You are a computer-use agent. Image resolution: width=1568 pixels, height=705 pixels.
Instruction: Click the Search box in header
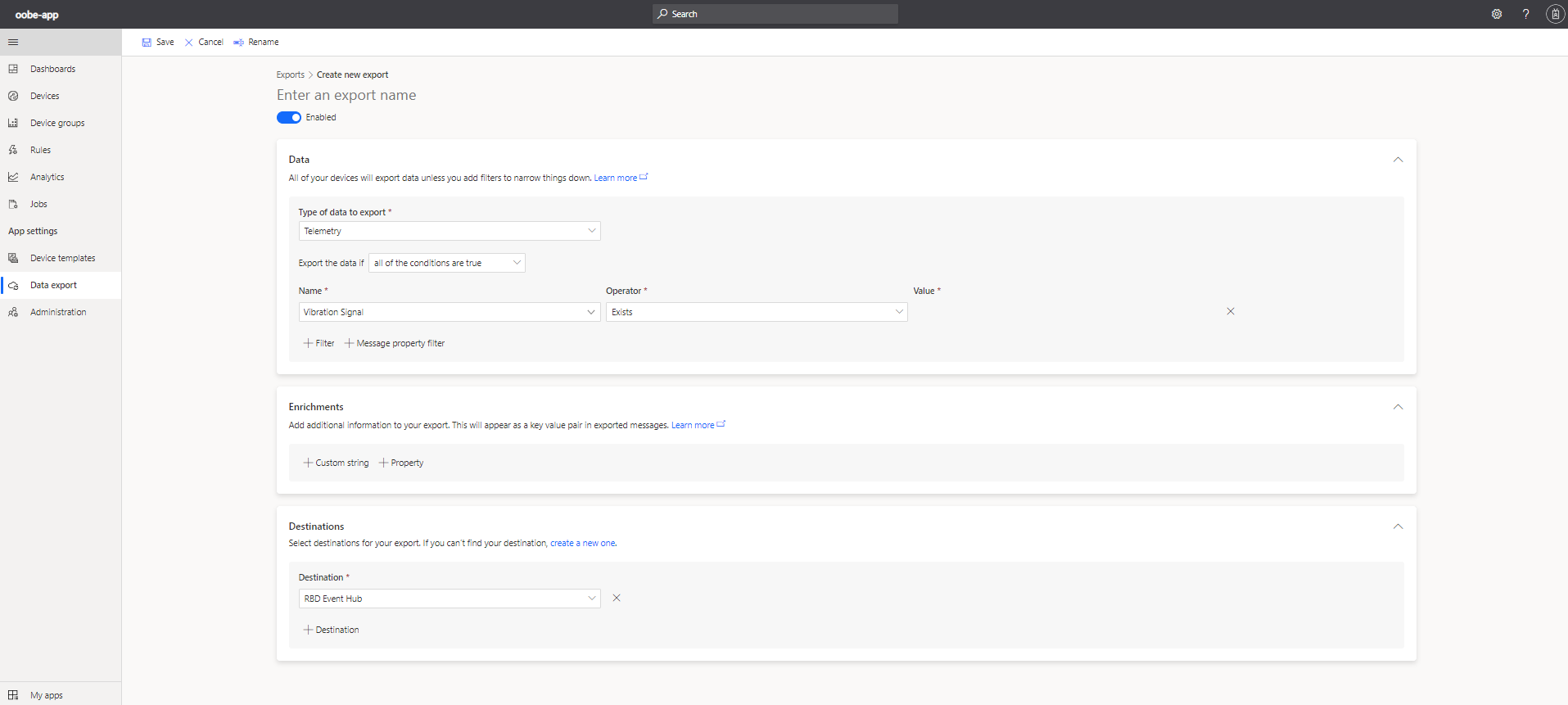(775, 14)
